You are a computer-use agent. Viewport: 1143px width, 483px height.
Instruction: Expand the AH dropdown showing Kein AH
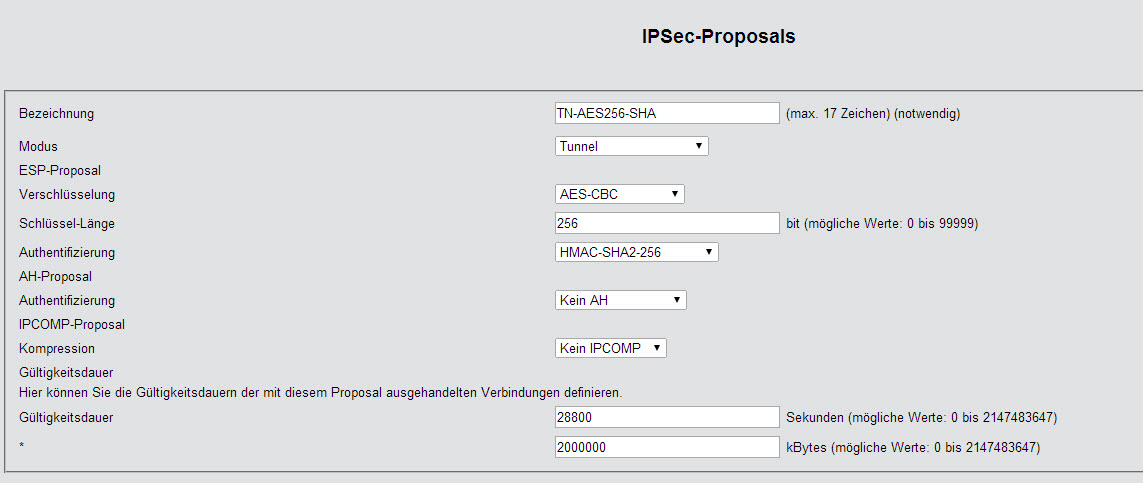(620, 300)
